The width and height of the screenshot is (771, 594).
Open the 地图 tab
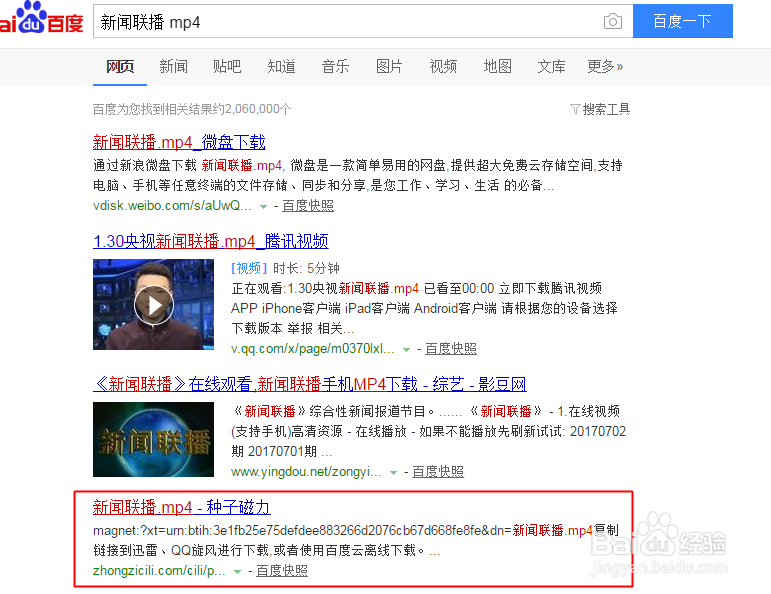tap(497, 66)
